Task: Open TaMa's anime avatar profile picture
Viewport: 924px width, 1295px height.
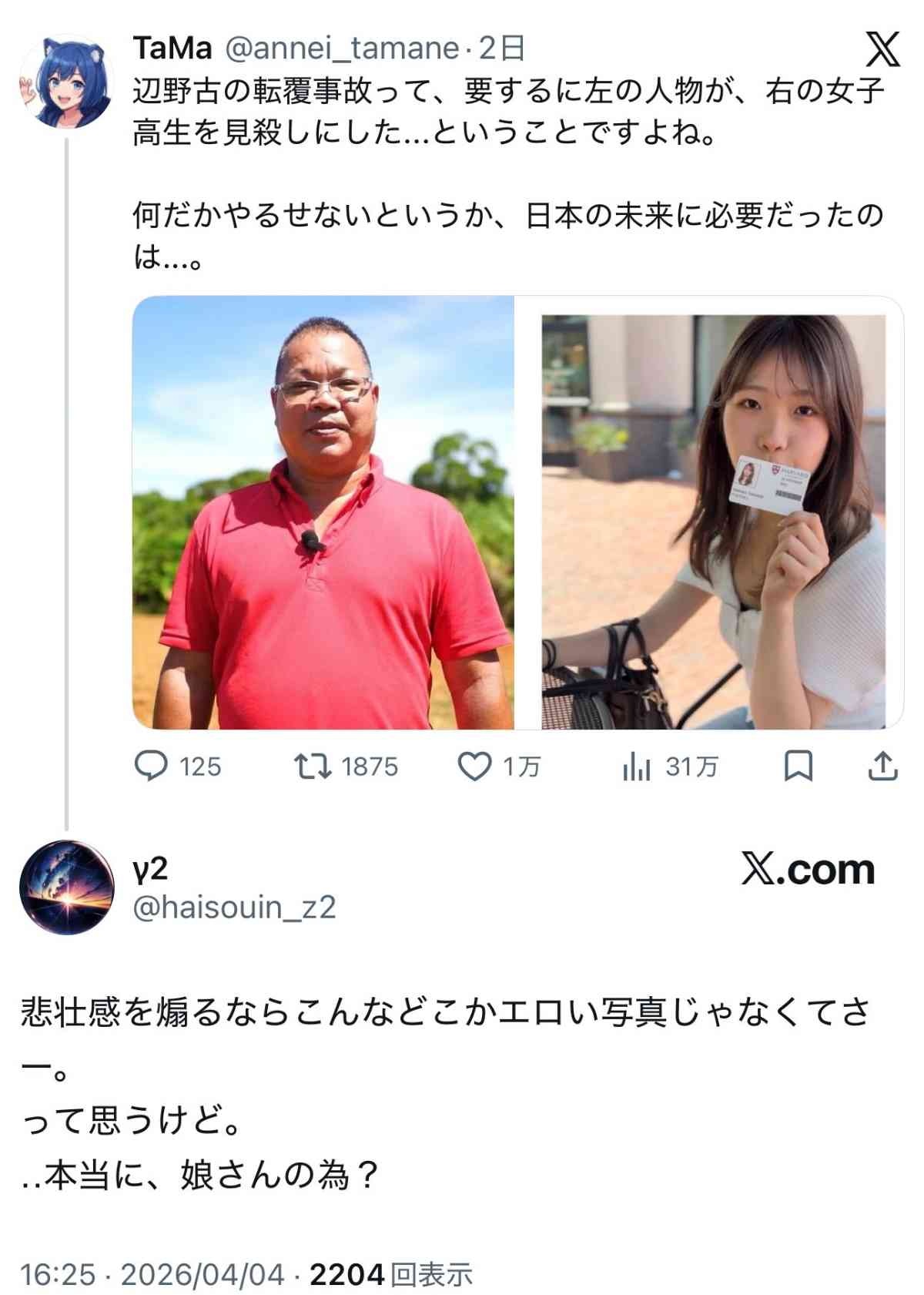Action: (66, 81)
